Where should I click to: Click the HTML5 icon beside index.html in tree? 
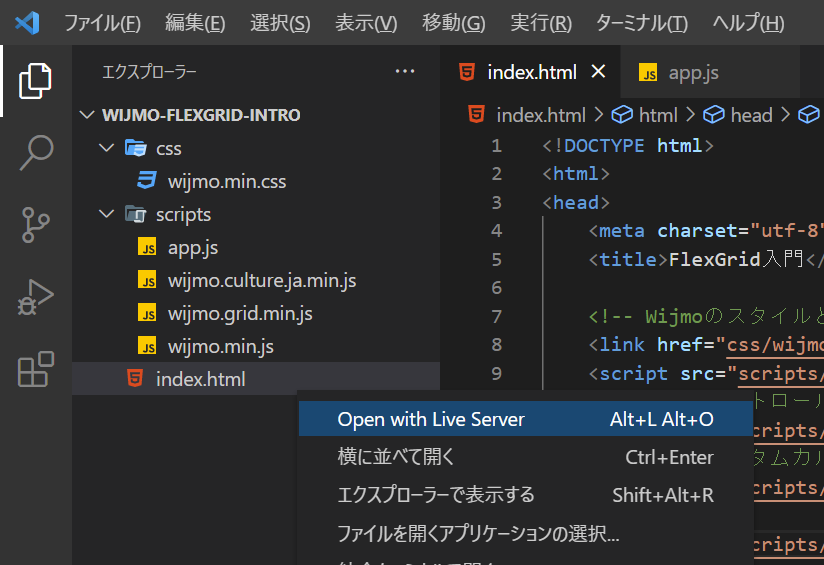(135, 378)
